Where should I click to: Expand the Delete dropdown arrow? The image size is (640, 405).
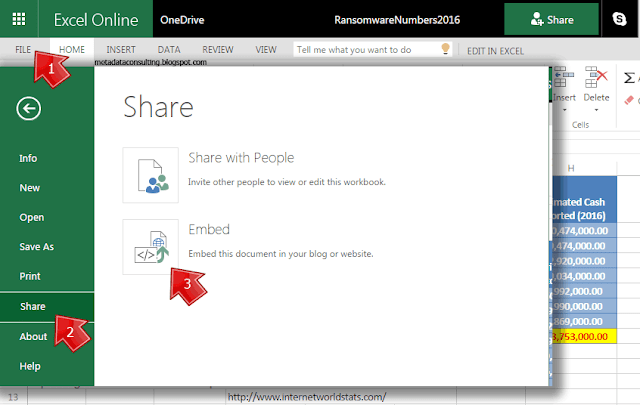pyautogui.click(x=596, y=110)
